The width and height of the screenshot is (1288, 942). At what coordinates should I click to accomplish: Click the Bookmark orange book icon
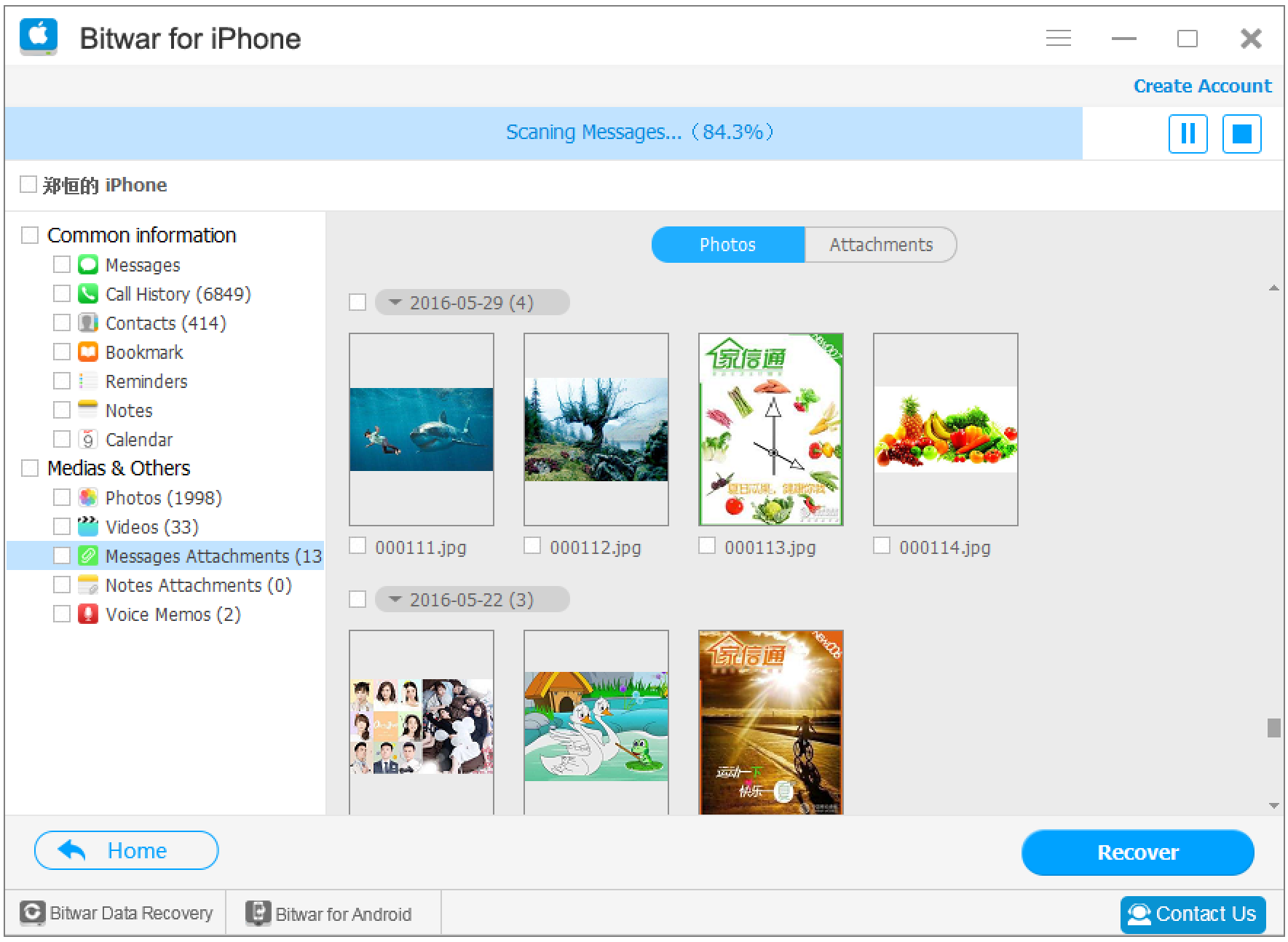click(88, 352)
